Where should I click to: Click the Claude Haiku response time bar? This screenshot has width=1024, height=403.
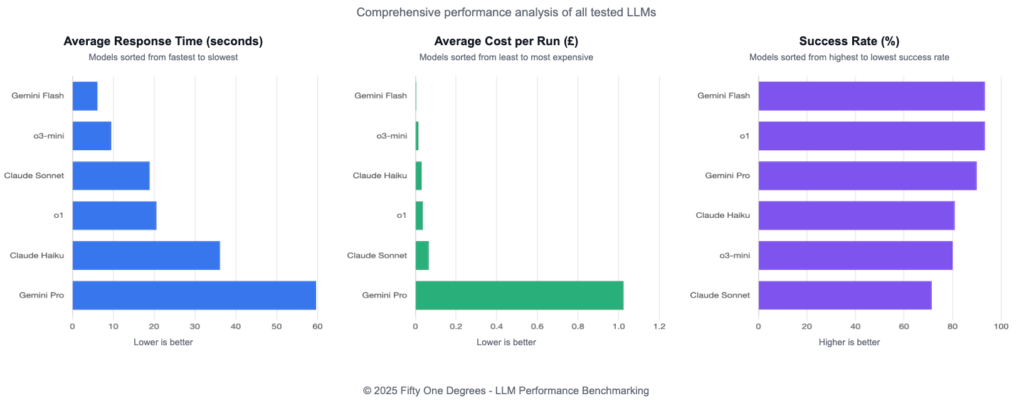[x=146, y=255]
